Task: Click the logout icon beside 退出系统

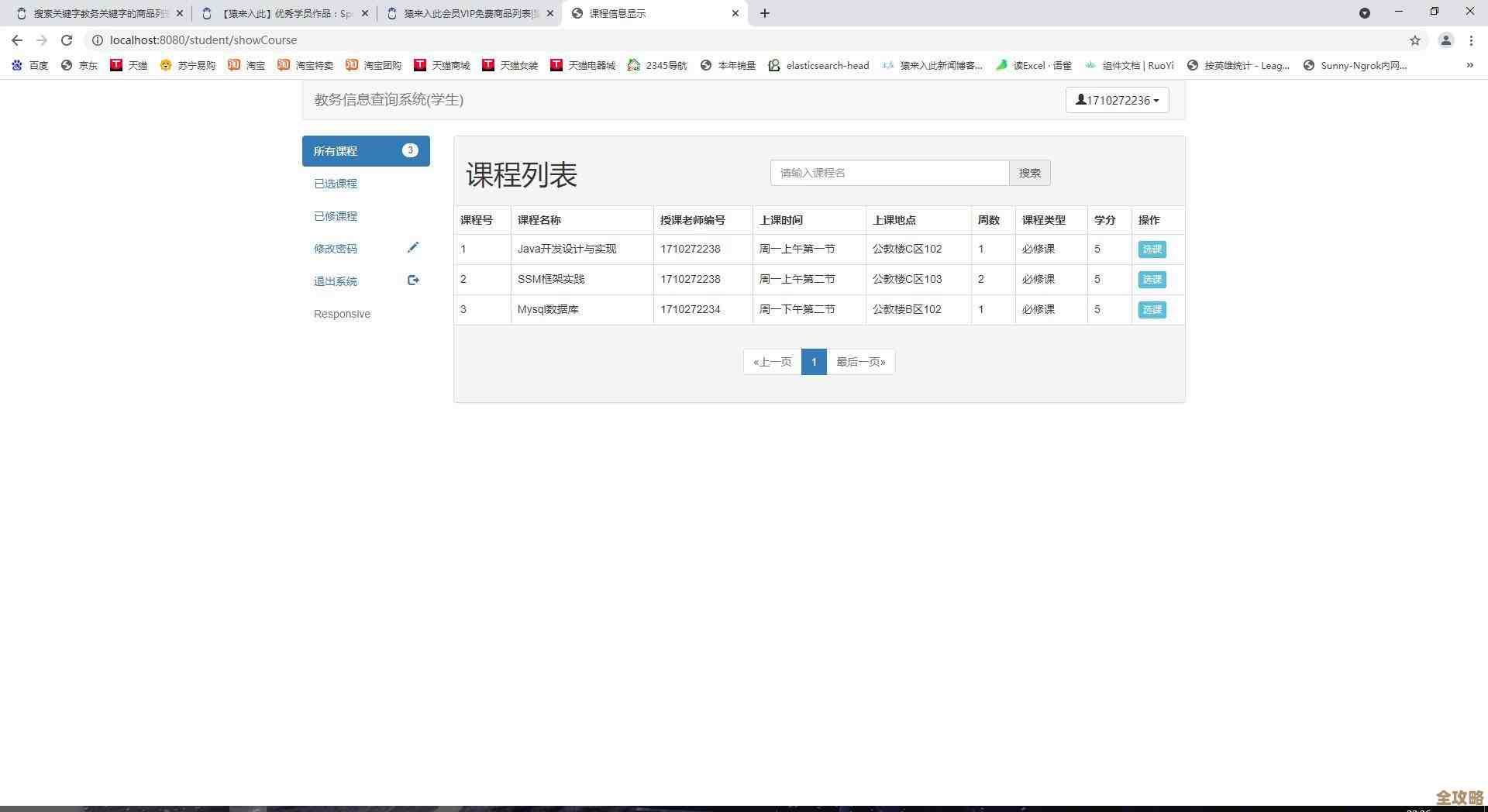Action: point(413,280)
